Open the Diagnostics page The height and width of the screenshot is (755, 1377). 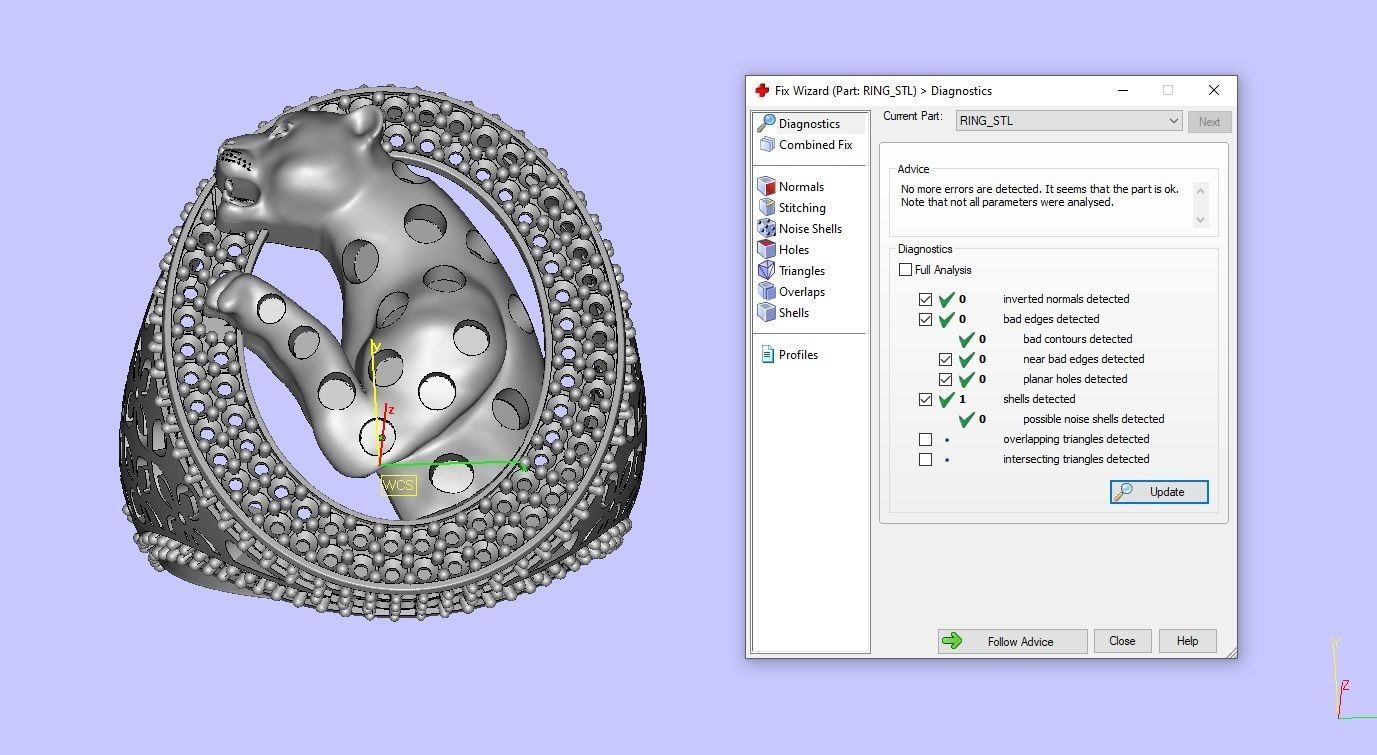(809, 124)
